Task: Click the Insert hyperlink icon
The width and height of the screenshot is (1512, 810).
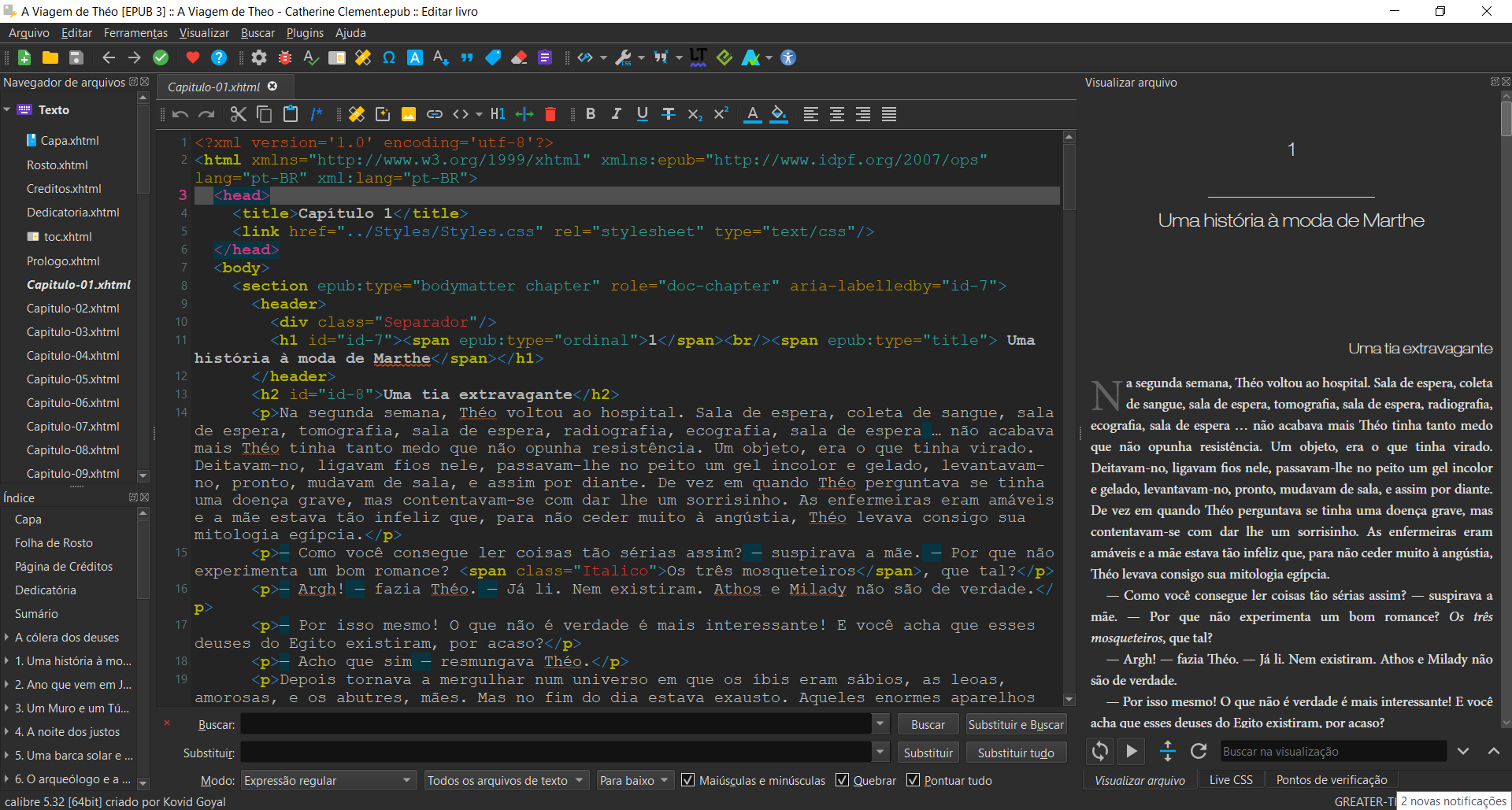Action: (435, 114)
